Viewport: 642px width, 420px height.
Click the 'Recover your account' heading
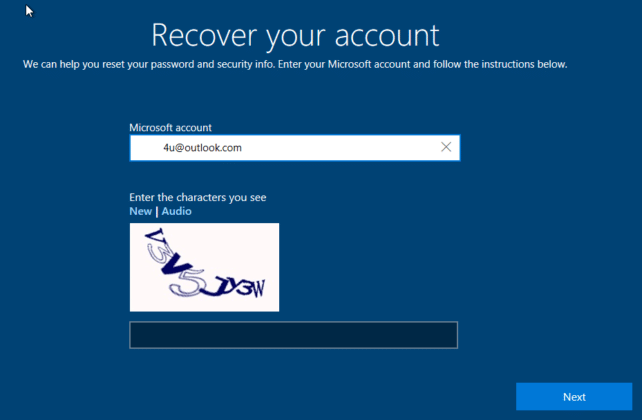coord(295,36)
